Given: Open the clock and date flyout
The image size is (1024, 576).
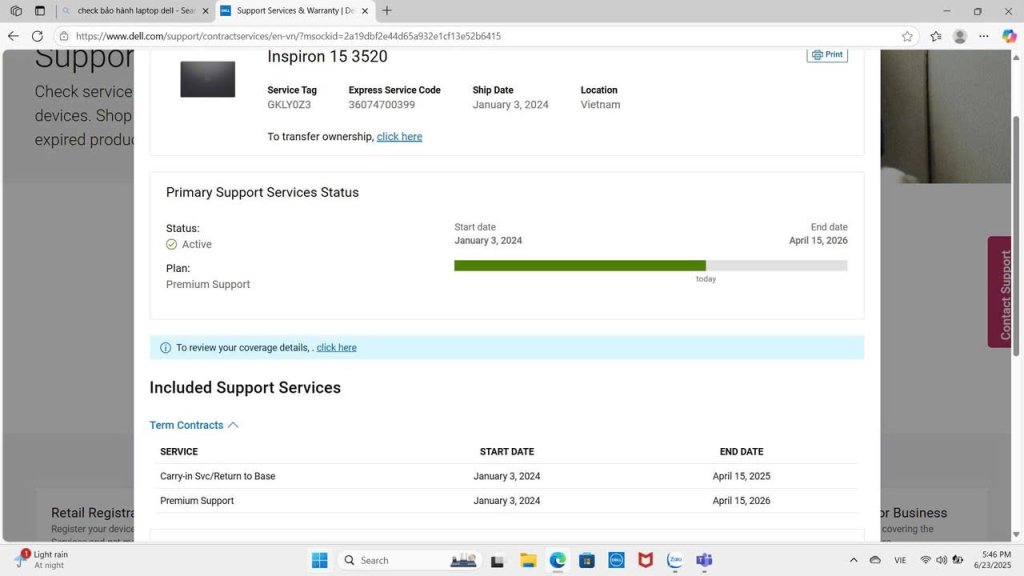Looking at the screenshot, I should coord(993,560).
